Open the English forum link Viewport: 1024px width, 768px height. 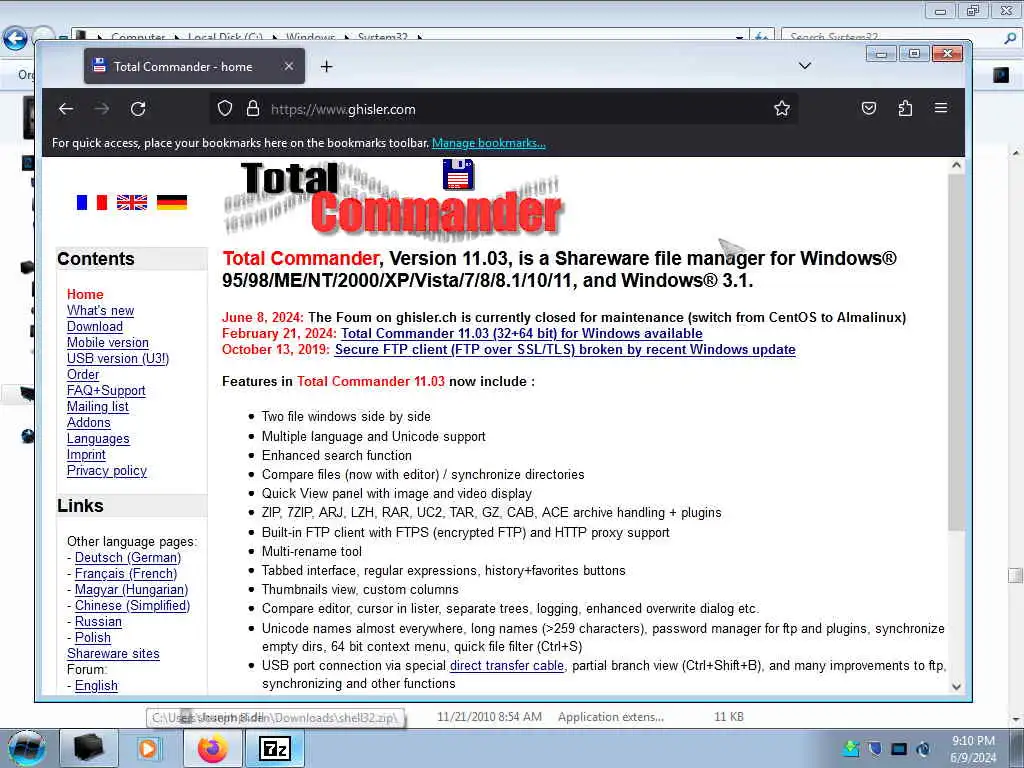click(96, 686)
